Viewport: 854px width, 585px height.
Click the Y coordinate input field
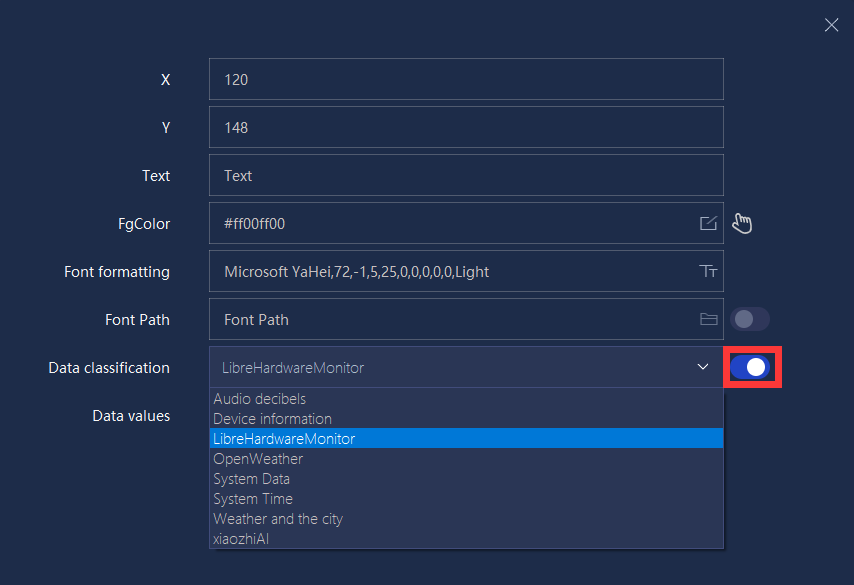click(466, 127)
